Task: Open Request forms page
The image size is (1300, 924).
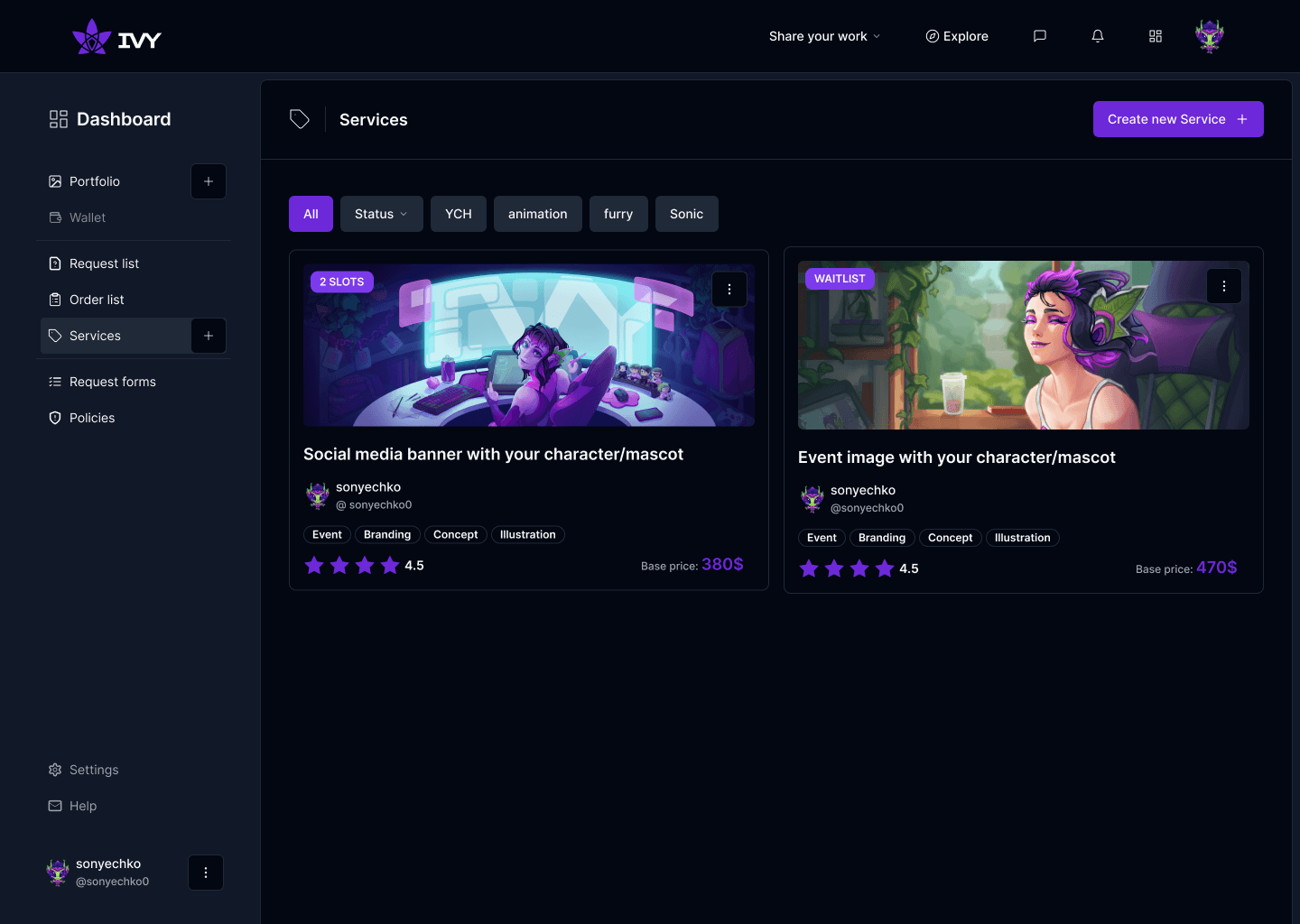Action: coord(113,382)
